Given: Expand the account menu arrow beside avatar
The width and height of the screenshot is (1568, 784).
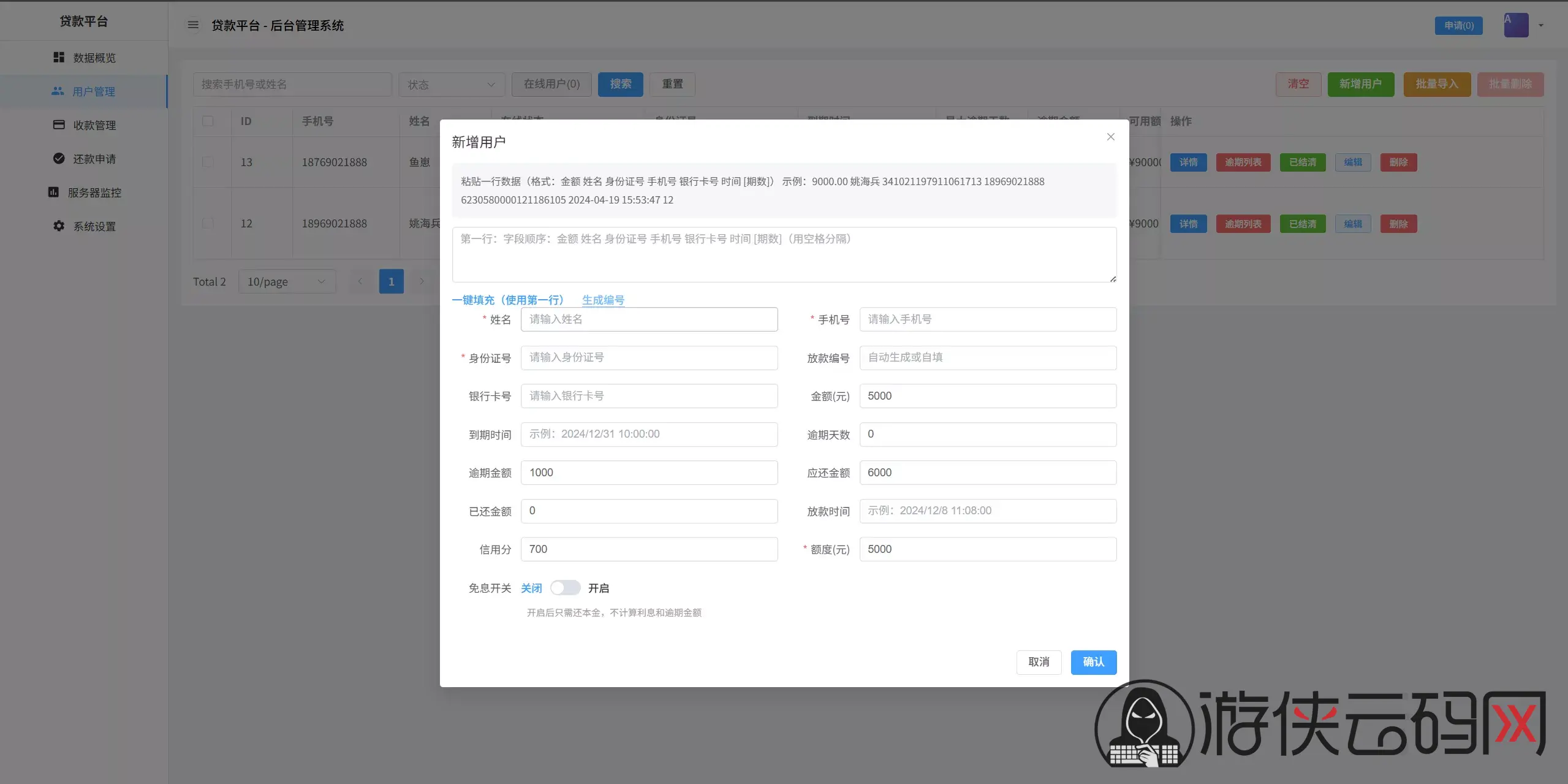Looking at the screenshot, I should pyautogui.click(x=1540, y=25).
